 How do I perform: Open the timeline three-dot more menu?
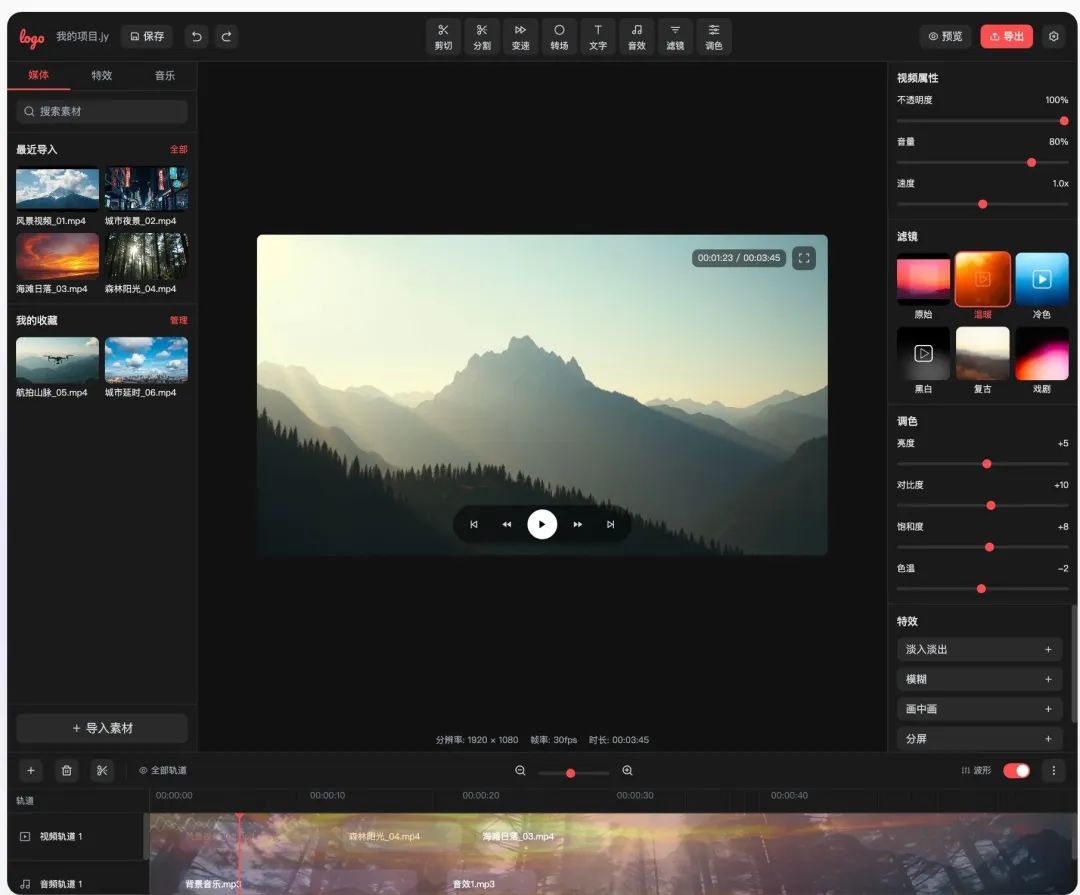1052,770
